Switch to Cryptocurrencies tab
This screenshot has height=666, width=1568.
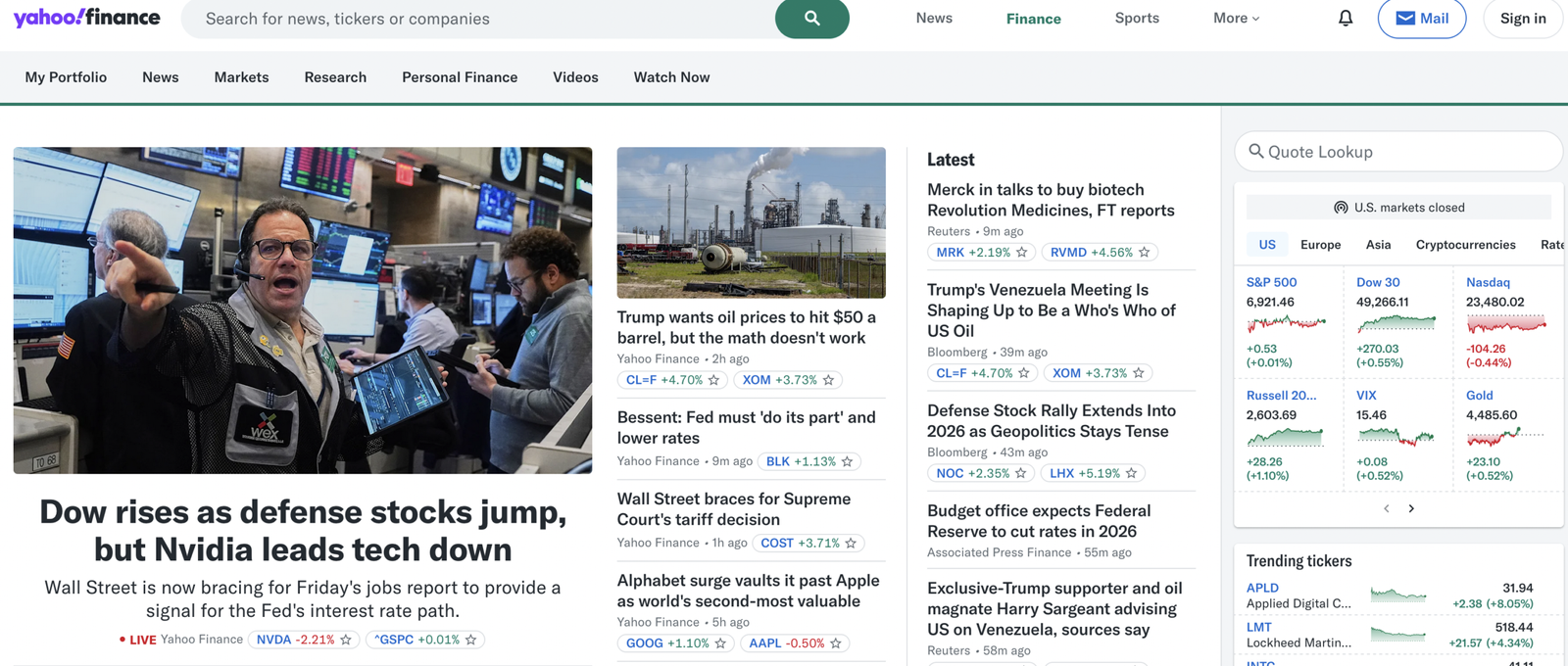(1465, 245)
